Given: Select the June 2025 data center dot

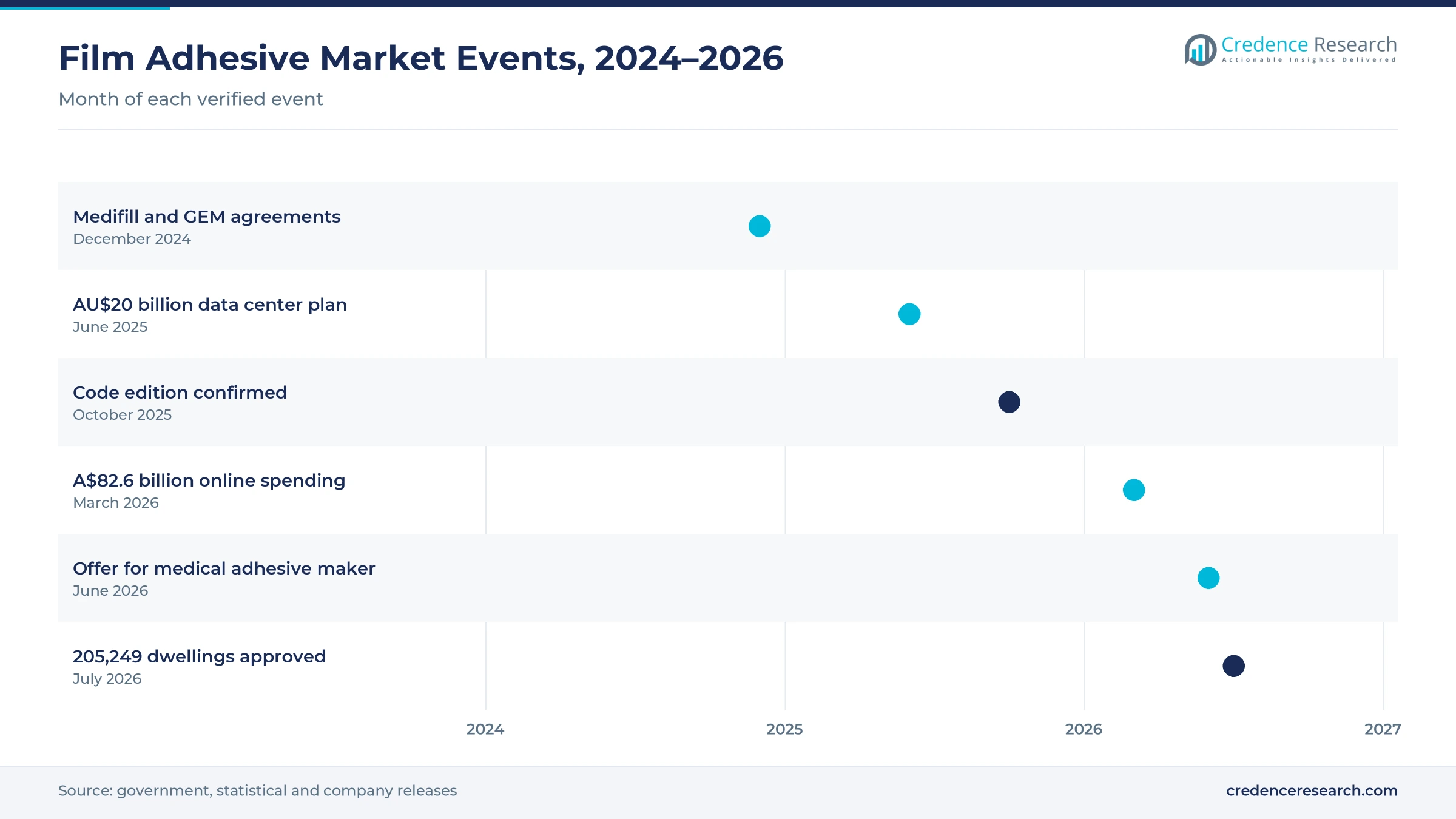Looking at the screenshot, I should 909,314.
